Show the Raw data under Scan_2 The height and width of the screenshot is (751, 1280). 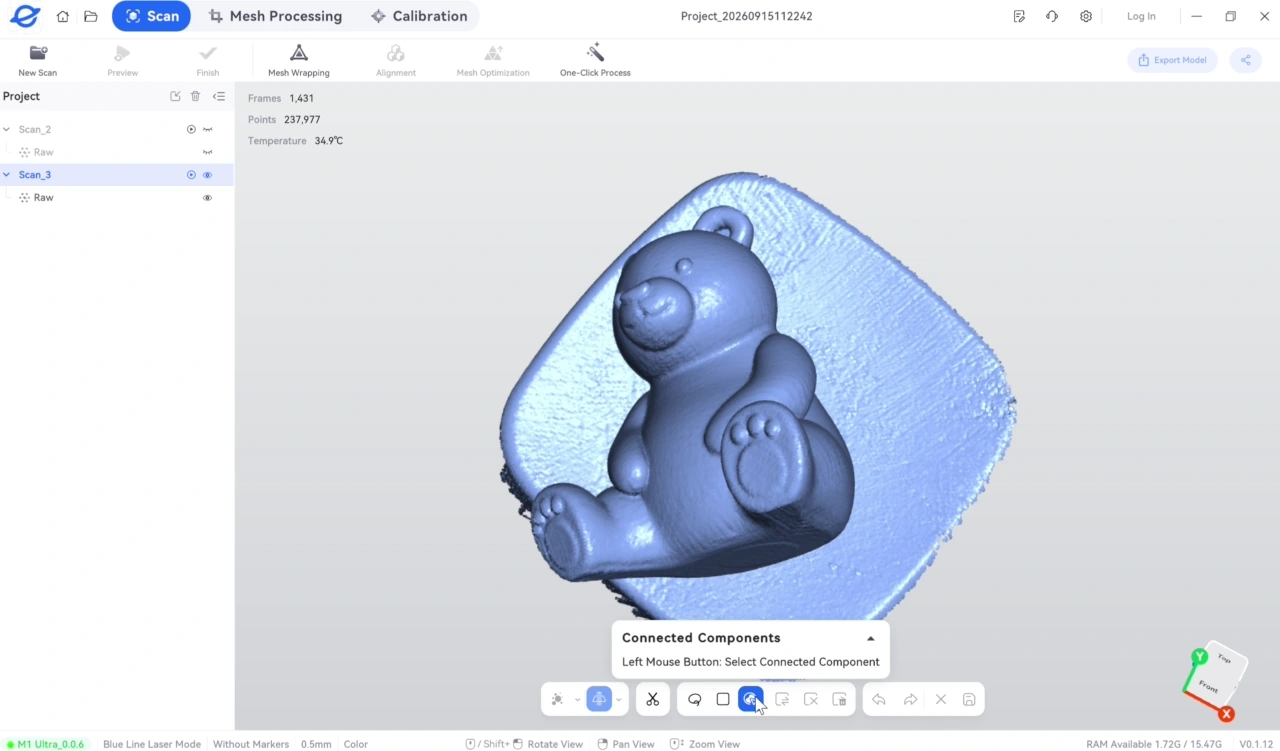[x=208, y=152]
